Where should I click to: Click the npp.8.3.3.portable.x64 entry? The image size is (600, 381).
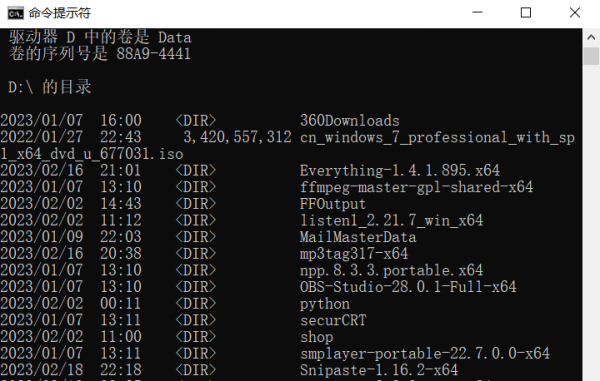[391, 270]
